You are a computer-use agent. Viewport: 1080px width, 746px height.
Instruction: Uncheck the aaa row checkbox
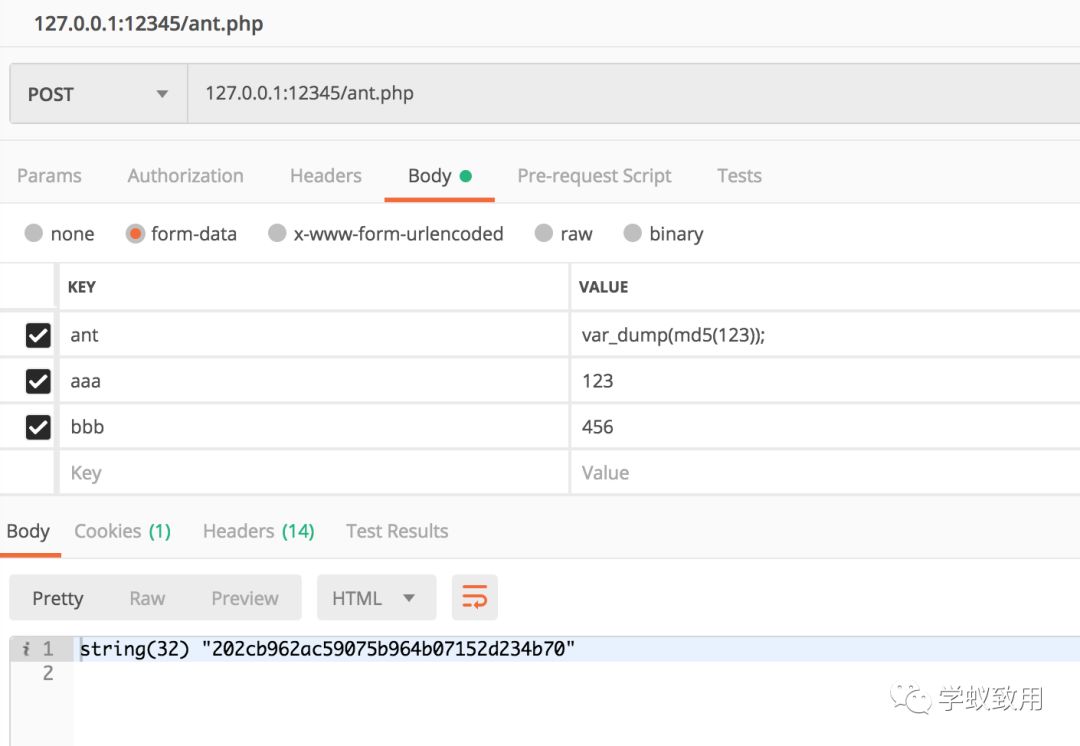click(38, 381)
